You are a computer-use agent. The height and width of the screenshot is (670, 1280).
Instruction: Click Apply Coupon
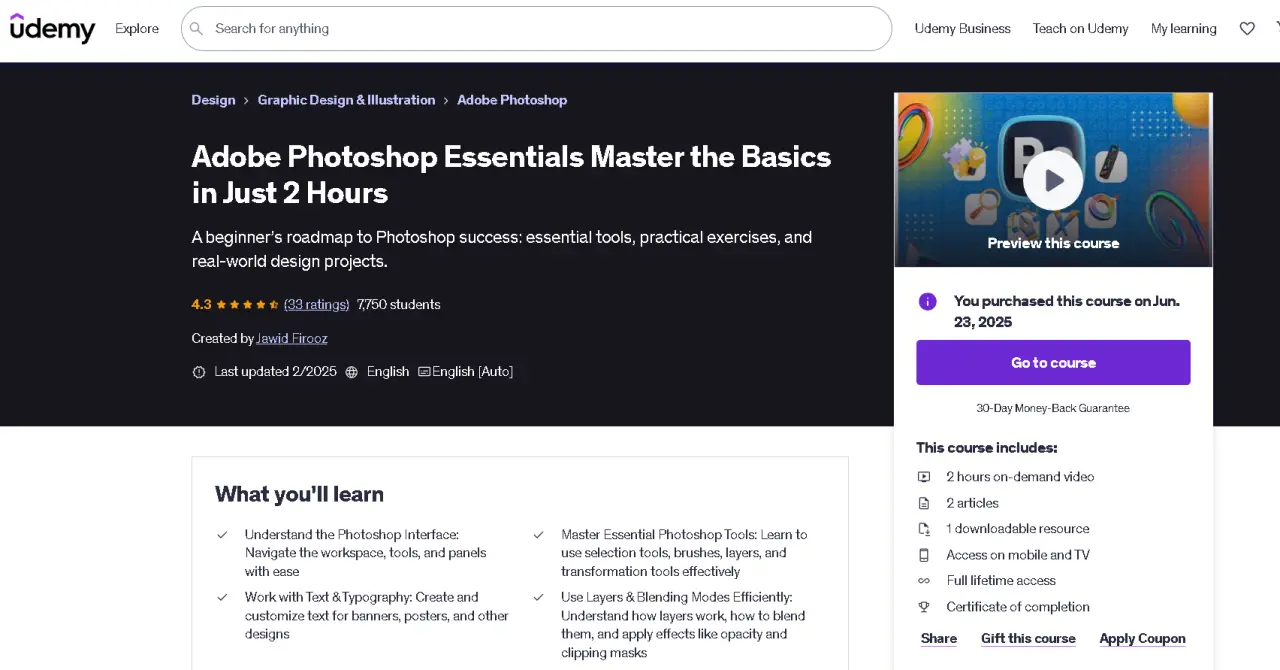(1142, 639)
